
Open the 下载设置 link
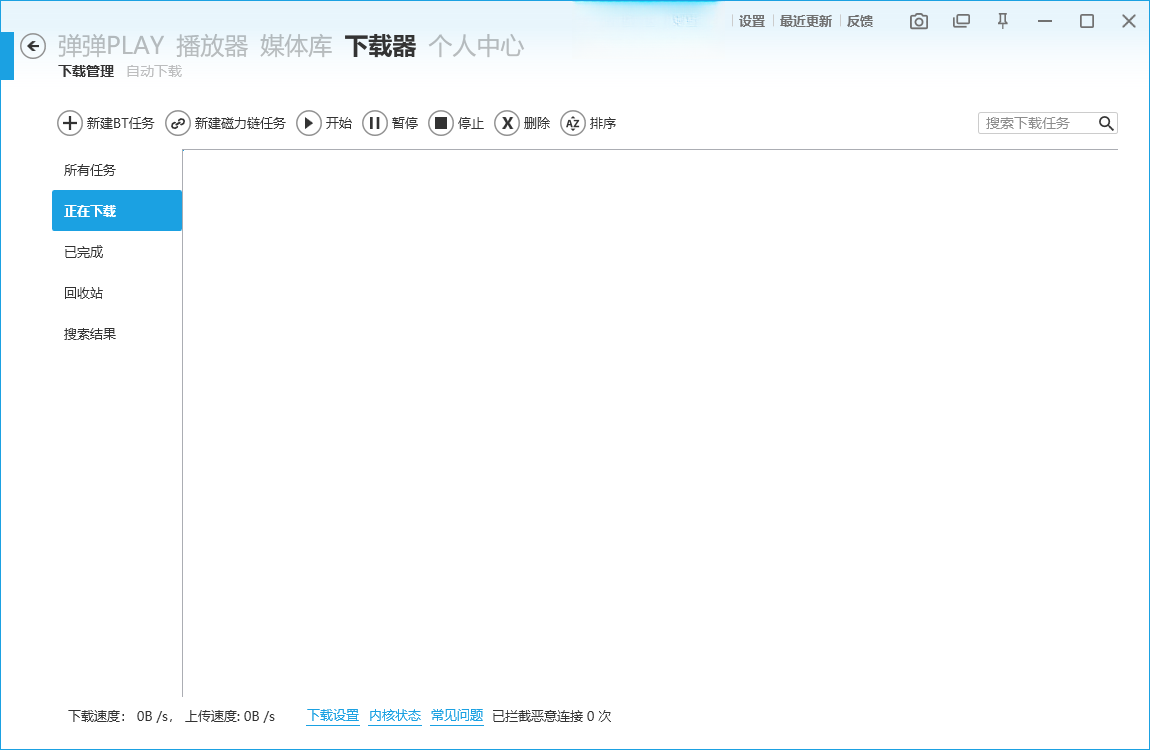click(x=333, y=716)
